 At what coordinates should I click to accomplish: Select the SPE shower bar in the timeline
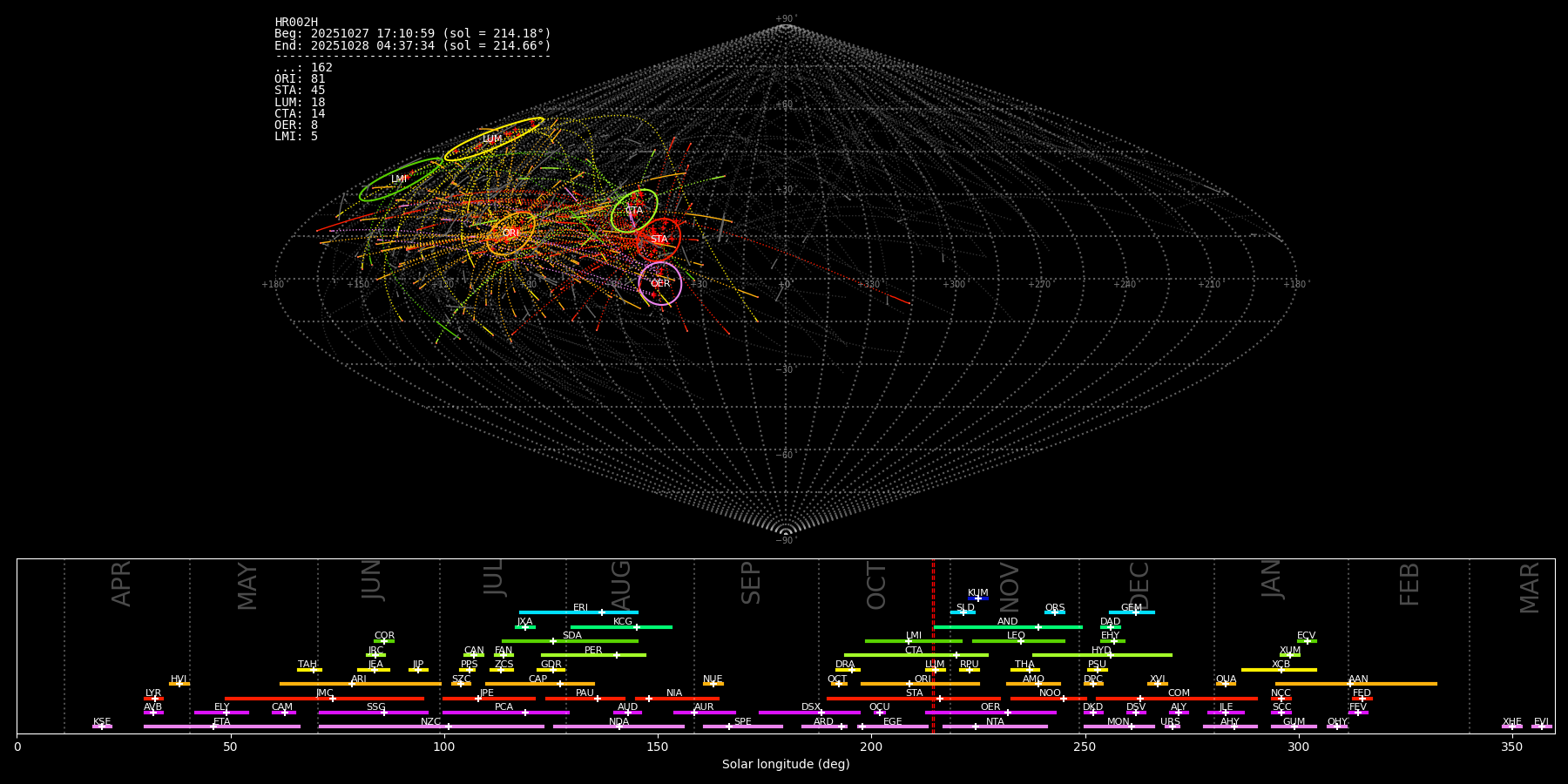pos(743,727)
